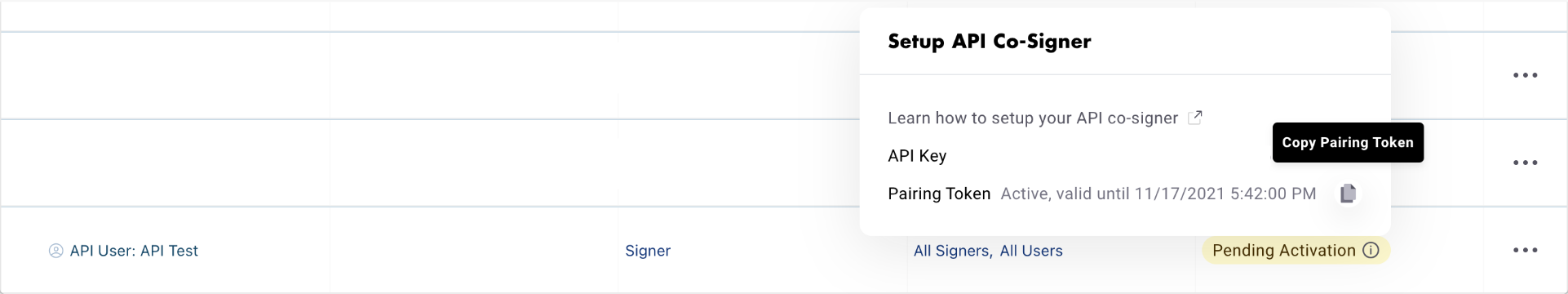Select the All Signers group link
Viewport: 1568px width, 294px height.
(953, 251)
